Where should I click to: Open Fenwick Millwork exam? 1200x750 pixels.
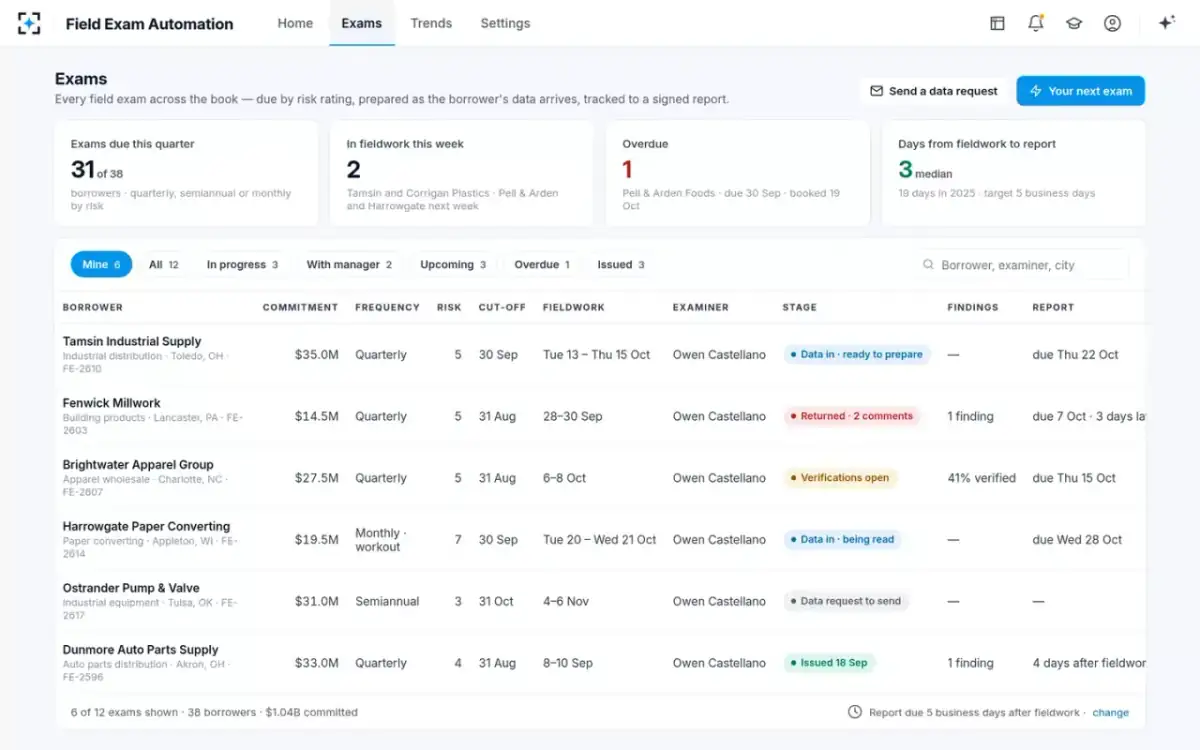click(x=112, y=403)
